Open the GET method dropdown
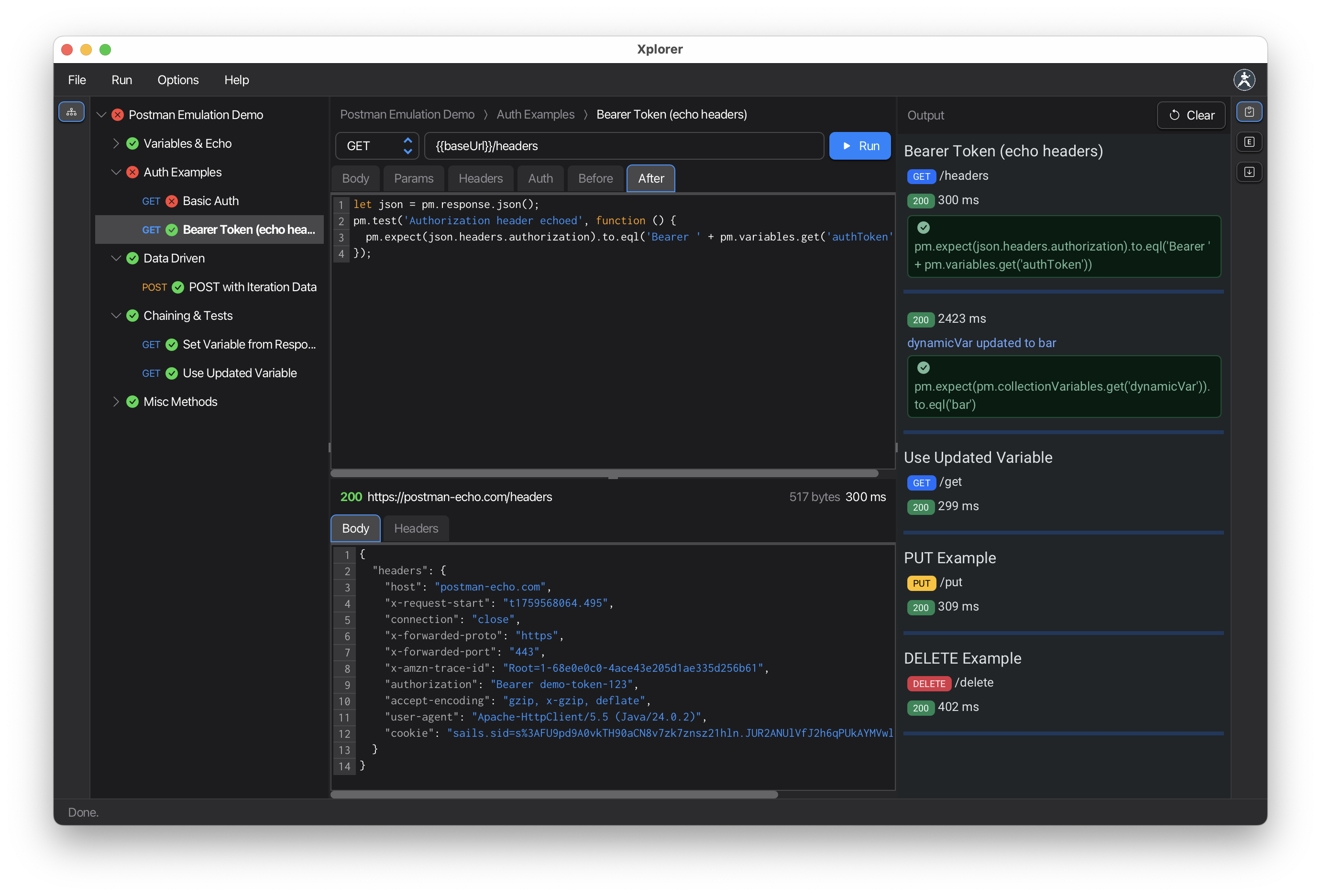 [x=377, y=146]
